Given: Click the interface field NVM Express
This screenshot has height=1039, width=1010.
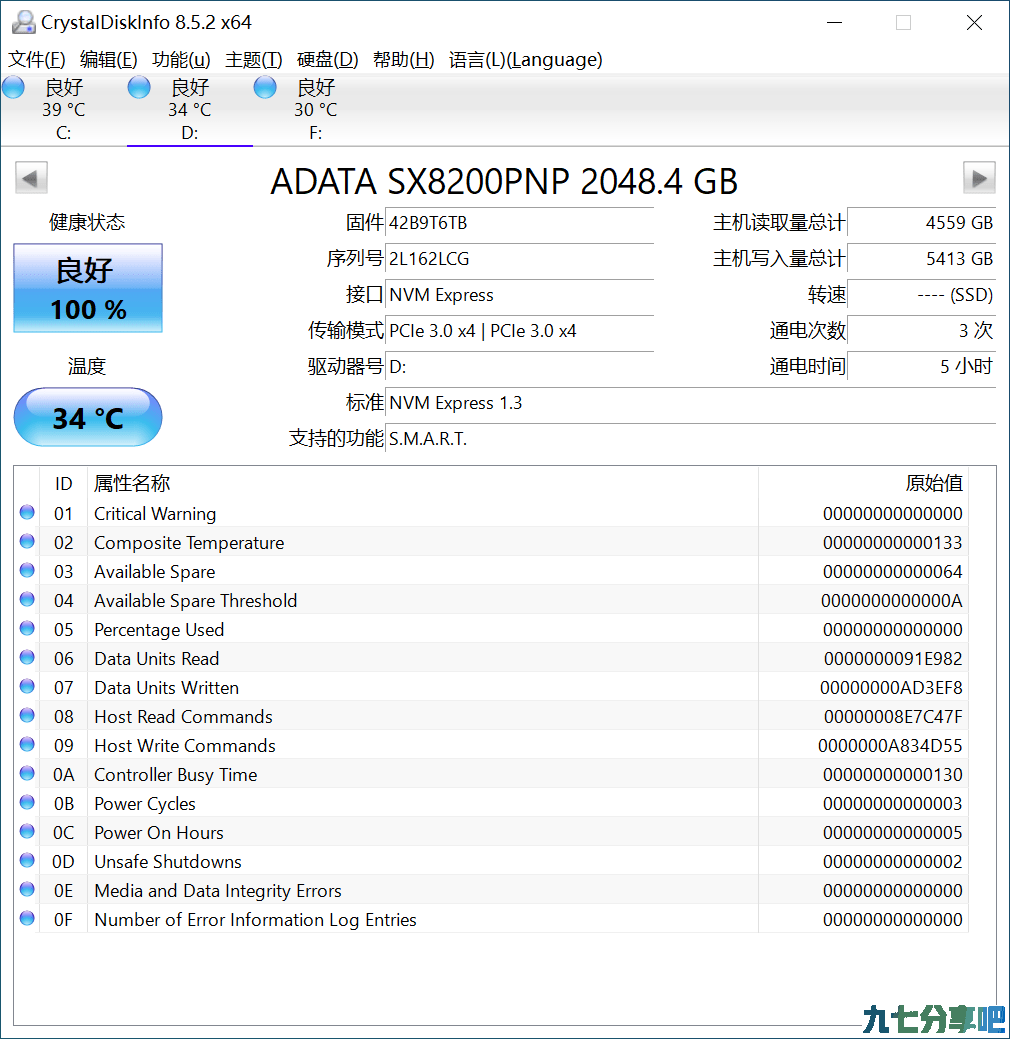Looking at the screenshot, I should [x=519, y=295].
